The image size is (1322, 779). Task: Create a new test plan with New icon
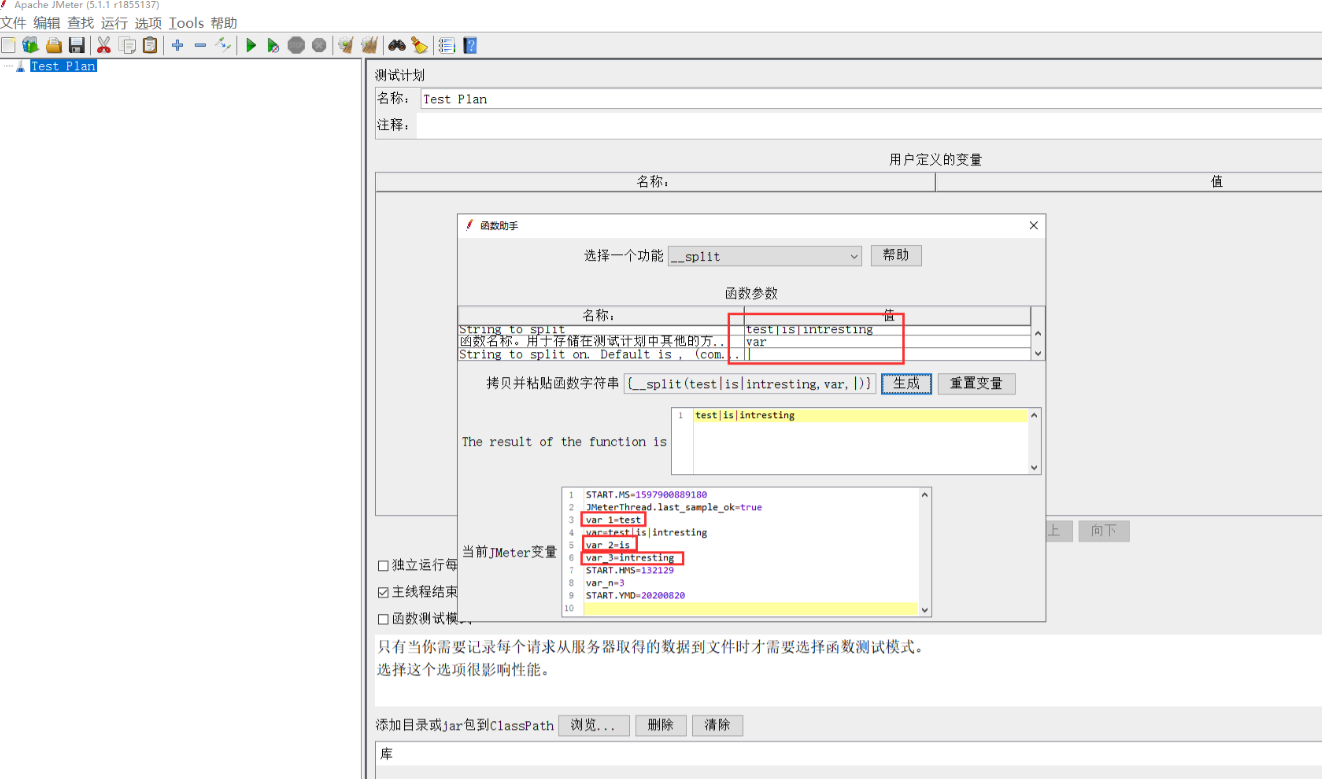coord(8,45)
